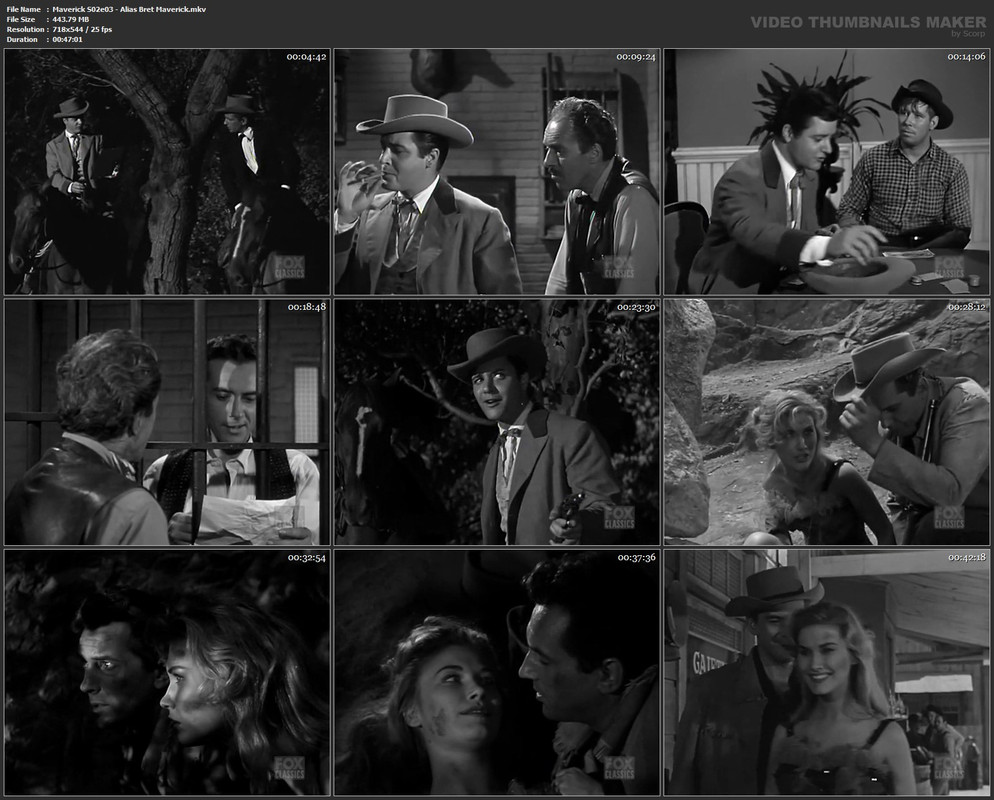Open the frame timestamped 00:37:36

497,673
